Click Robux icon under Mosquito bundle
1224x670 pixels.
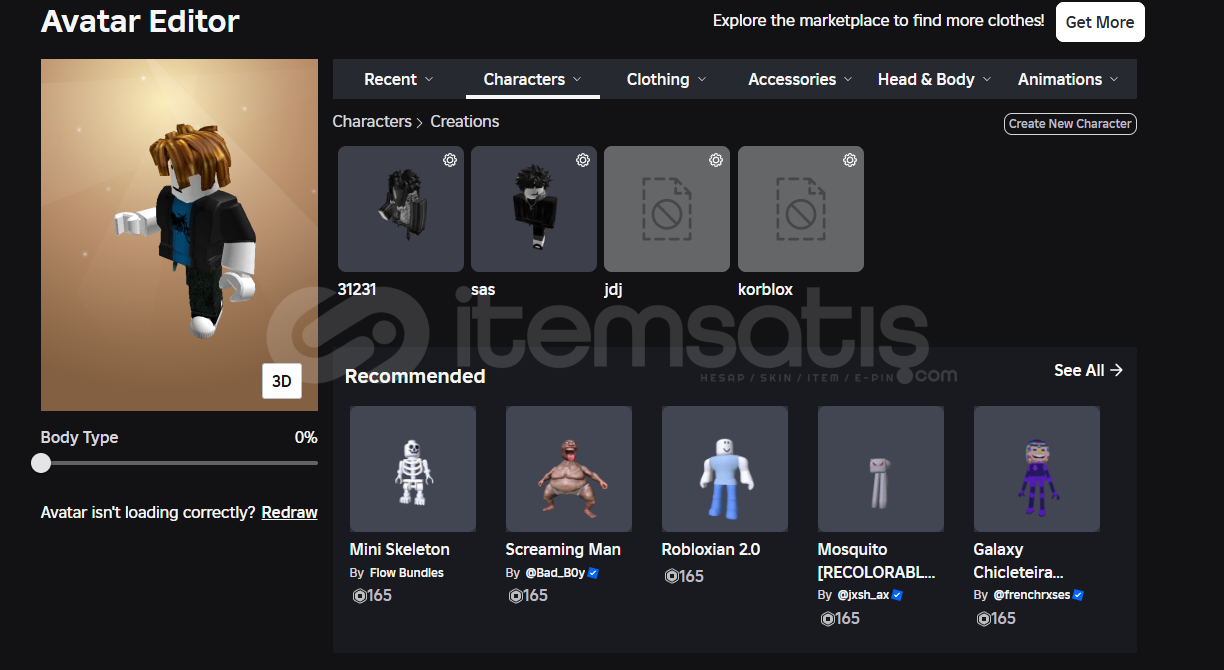pyautogui.click(x=827, y=619)
